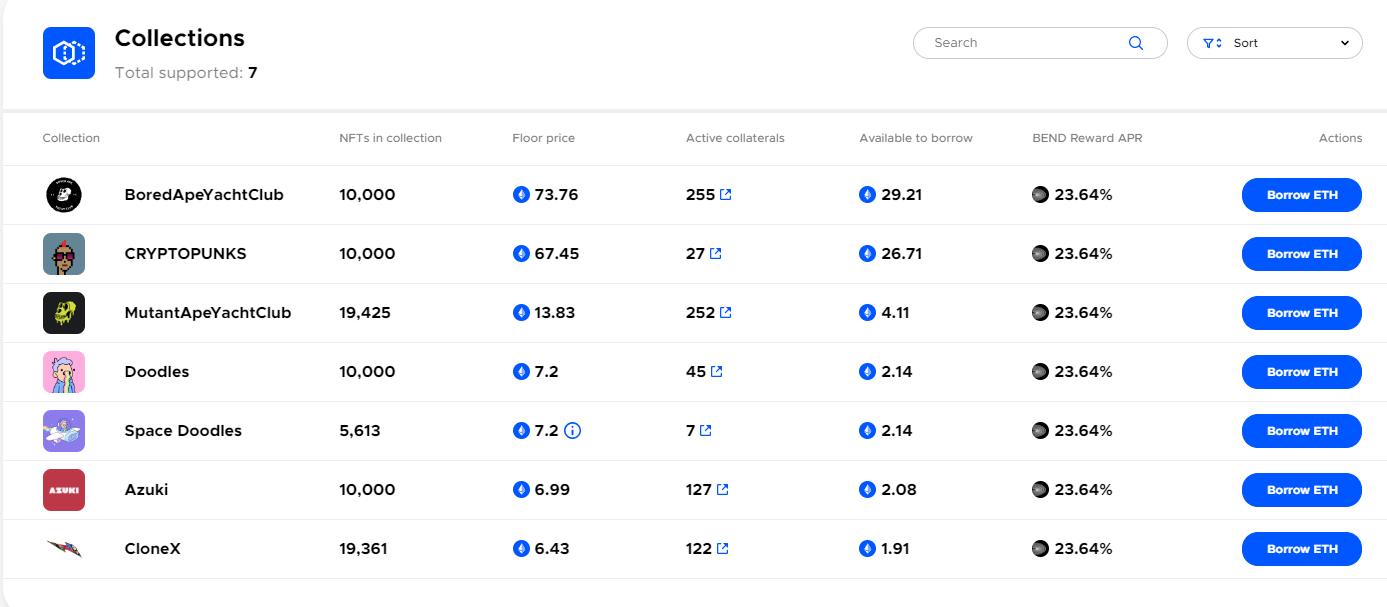Viewport: 1387px width, 607px height.
Task: Open CloneX active collaterals external link icon
Action: coord(723,549)
